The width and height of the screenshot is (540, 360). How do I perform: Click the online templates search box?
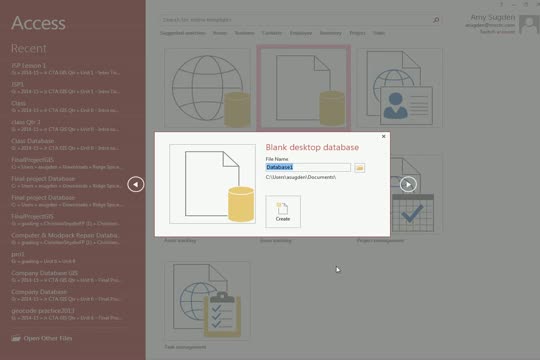tap(296, 20)
